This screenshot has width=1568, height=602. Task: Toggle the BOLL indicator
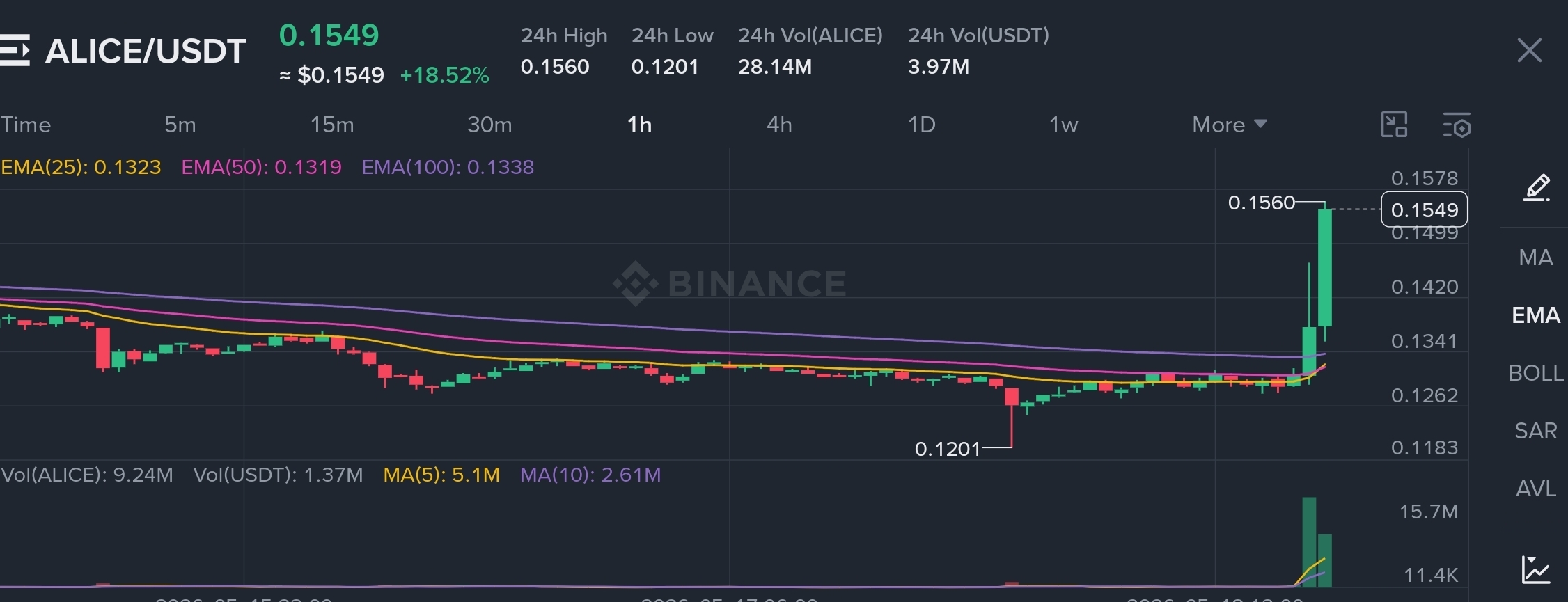point(1536,373)
